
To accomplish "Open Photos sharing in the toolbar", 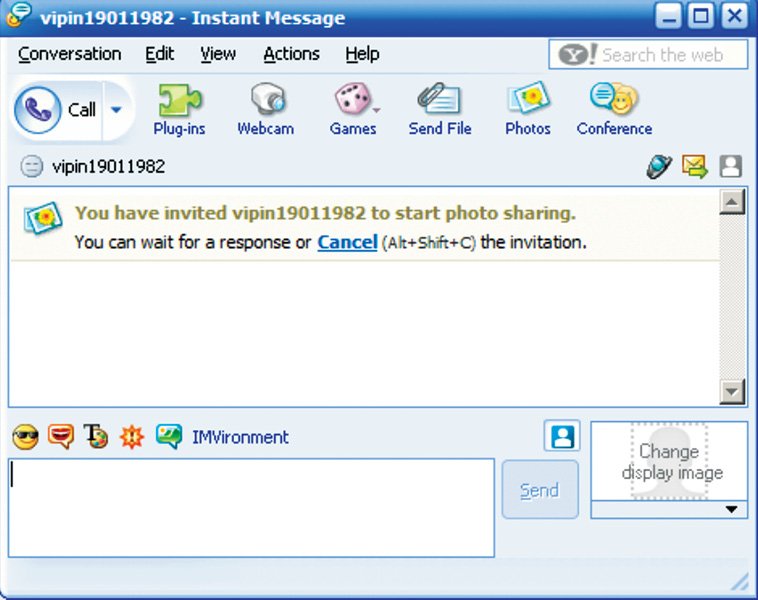I will tap(528, 110).
